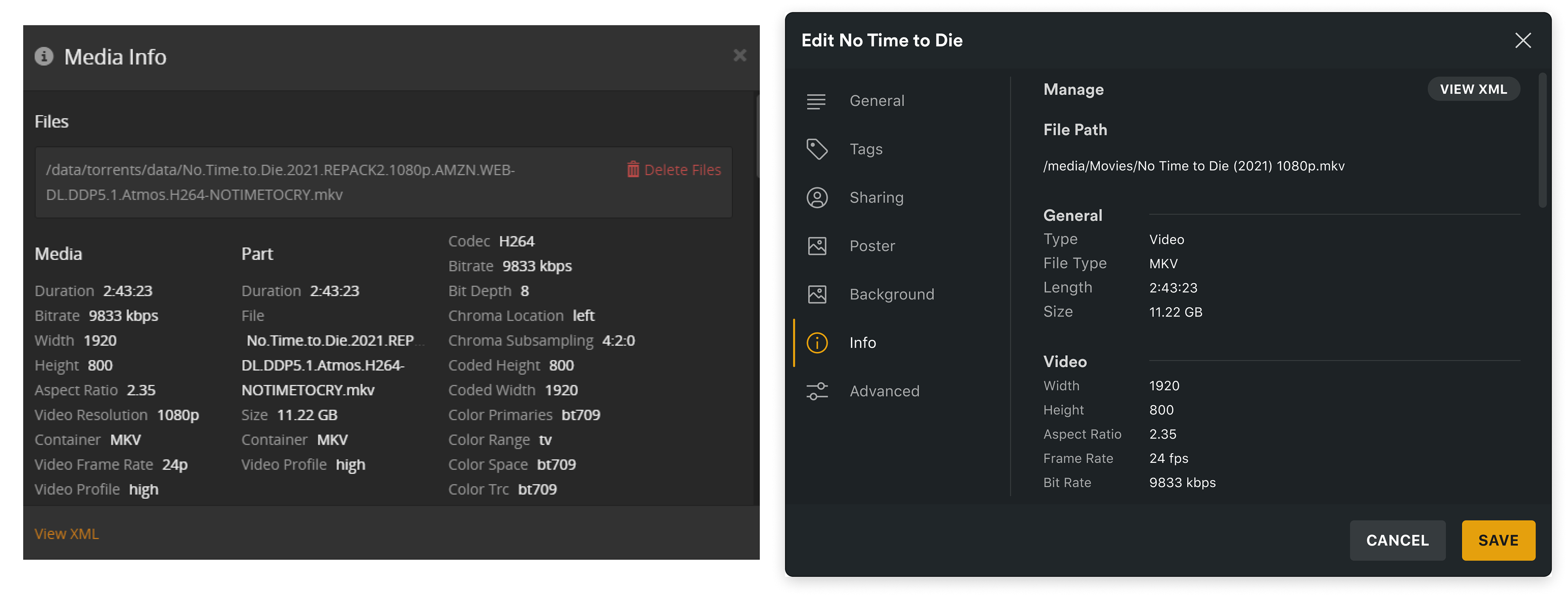
Task: Open the Poster tab
Action: click(872, 246)
